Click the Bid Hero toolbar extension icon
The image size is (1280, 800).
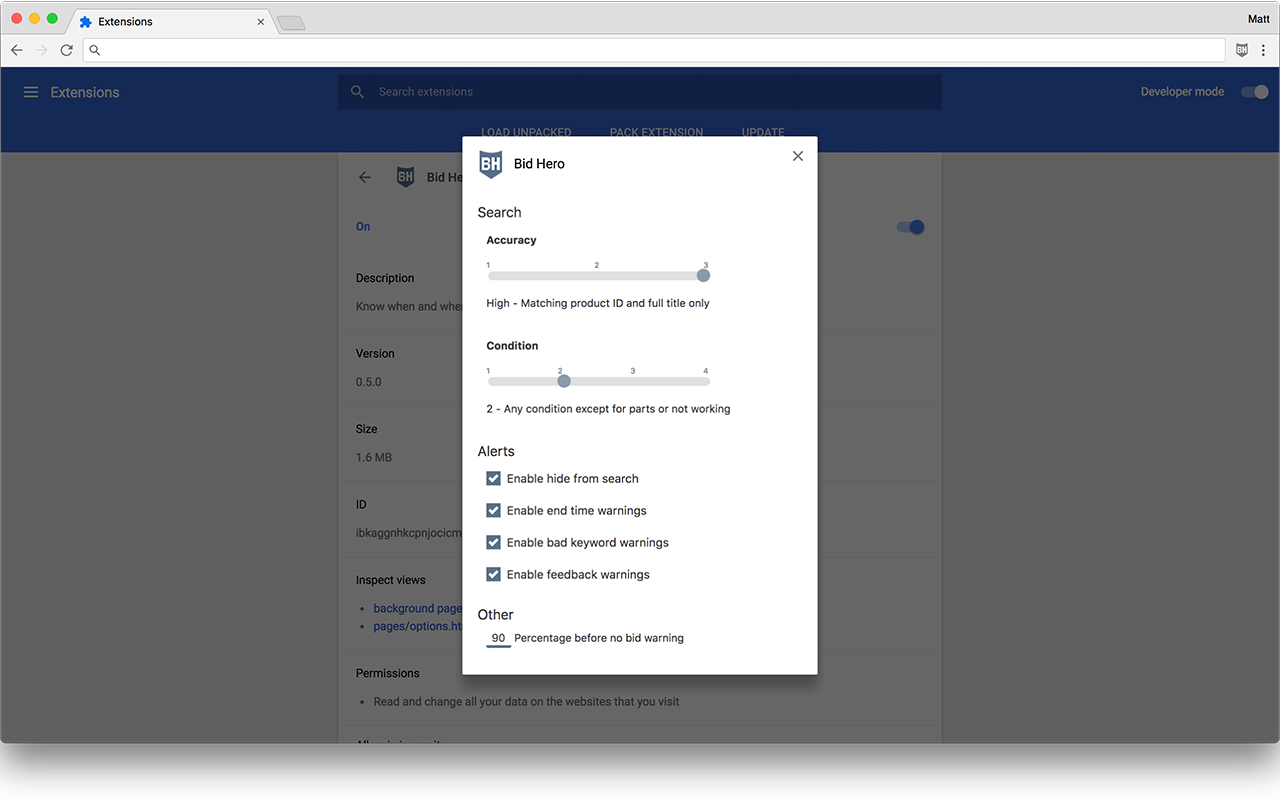(1242, 50)
